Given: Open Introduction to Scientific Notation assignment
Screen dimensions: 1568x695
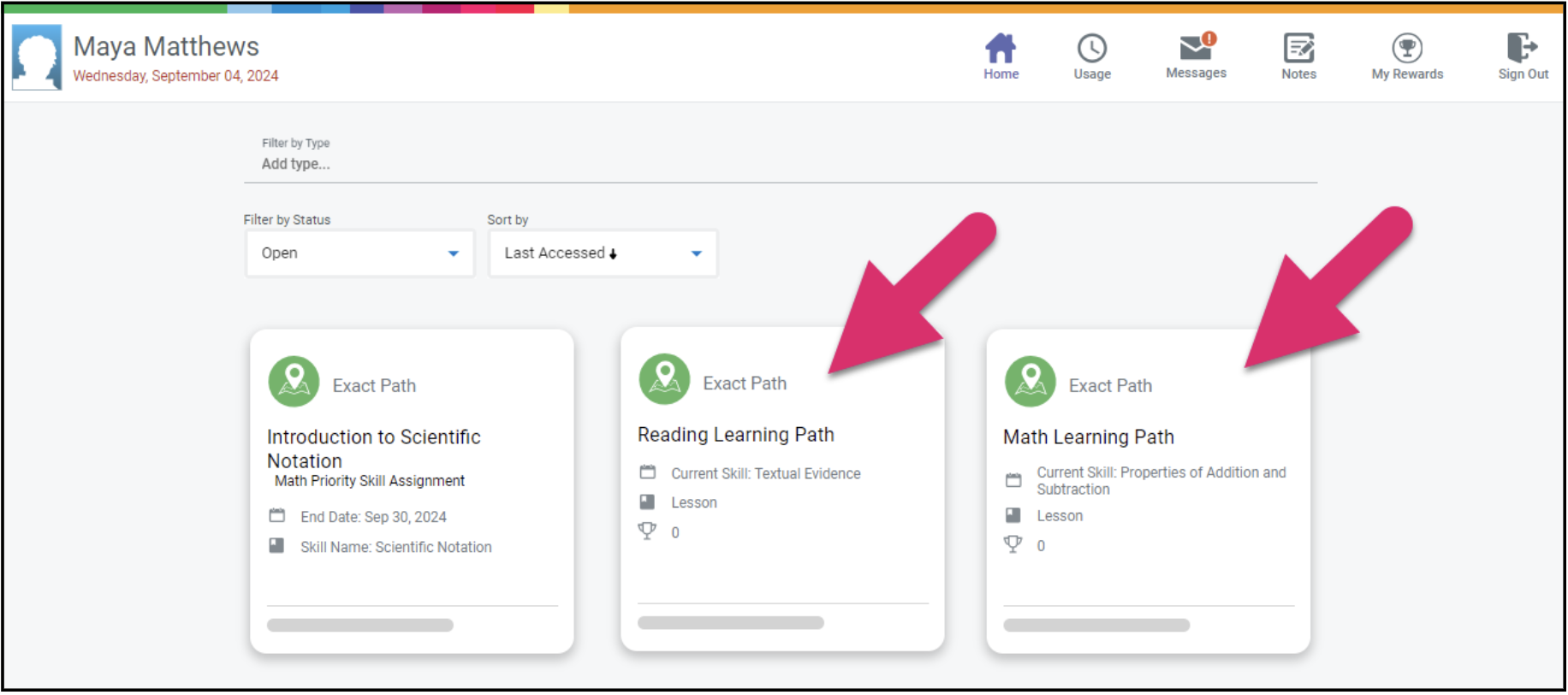Looking at the screenshot, I should pos(373,448).
